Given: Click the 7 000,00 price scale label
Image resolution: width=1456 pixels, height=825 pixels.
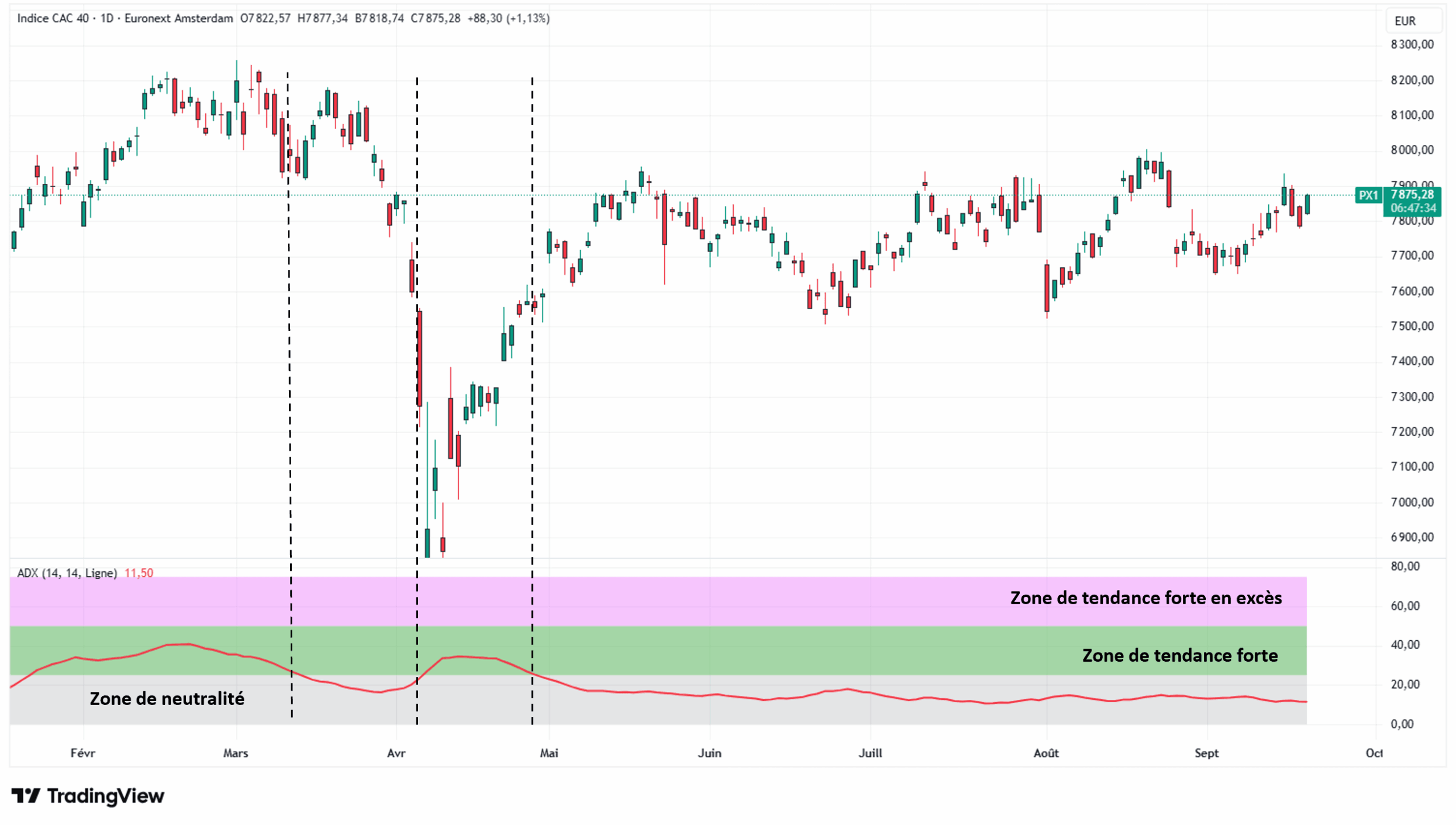Looking at the screenshot, I should [x=1412, y=502].
